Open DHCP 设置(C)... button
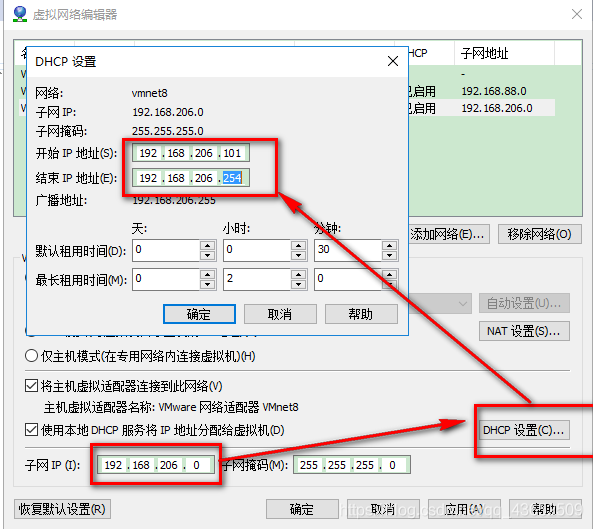The width and height of the screenshot is (593, 529). [524, 430]
